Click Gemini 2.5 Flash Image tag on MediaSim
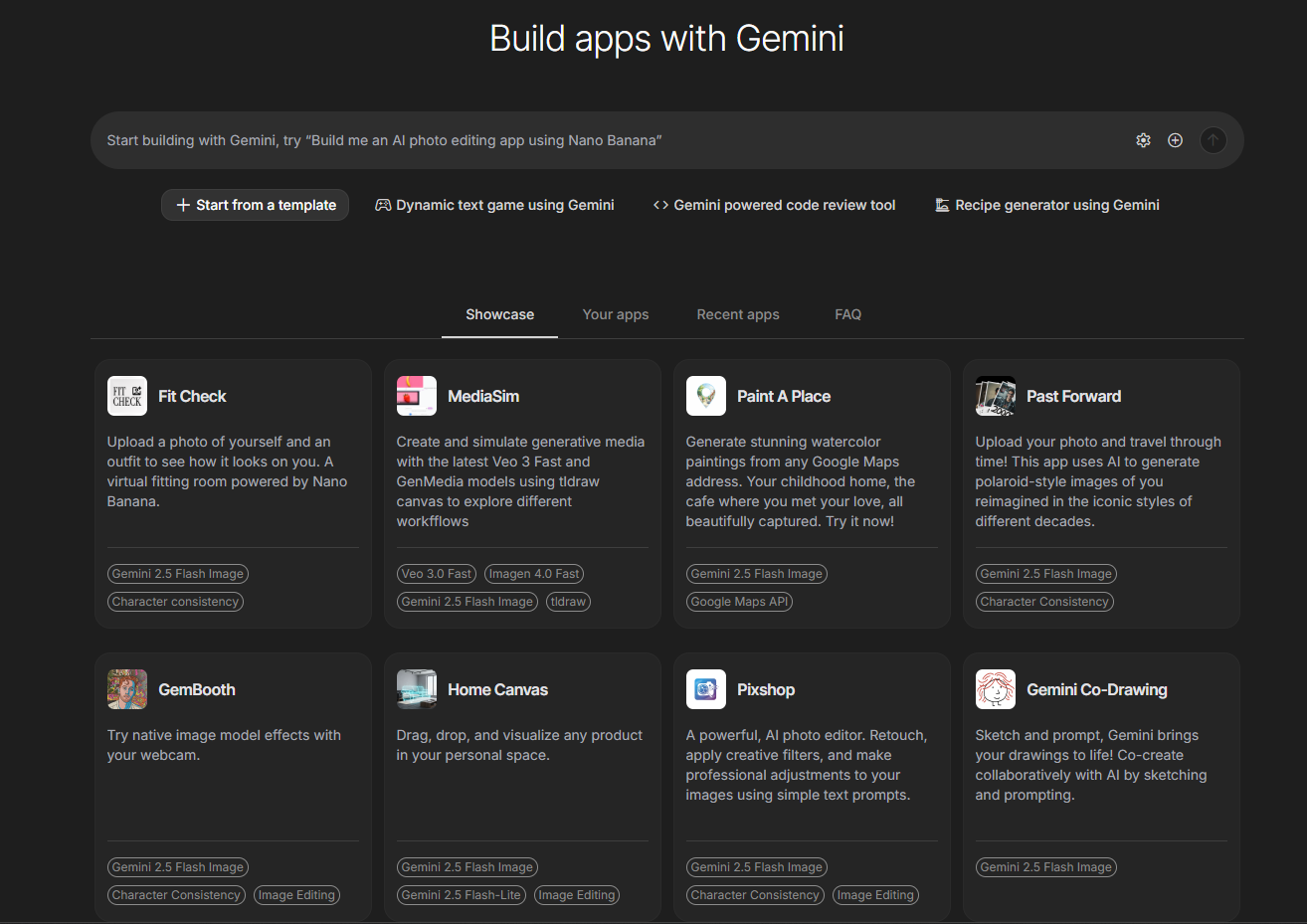 click(x=467, y=602)
